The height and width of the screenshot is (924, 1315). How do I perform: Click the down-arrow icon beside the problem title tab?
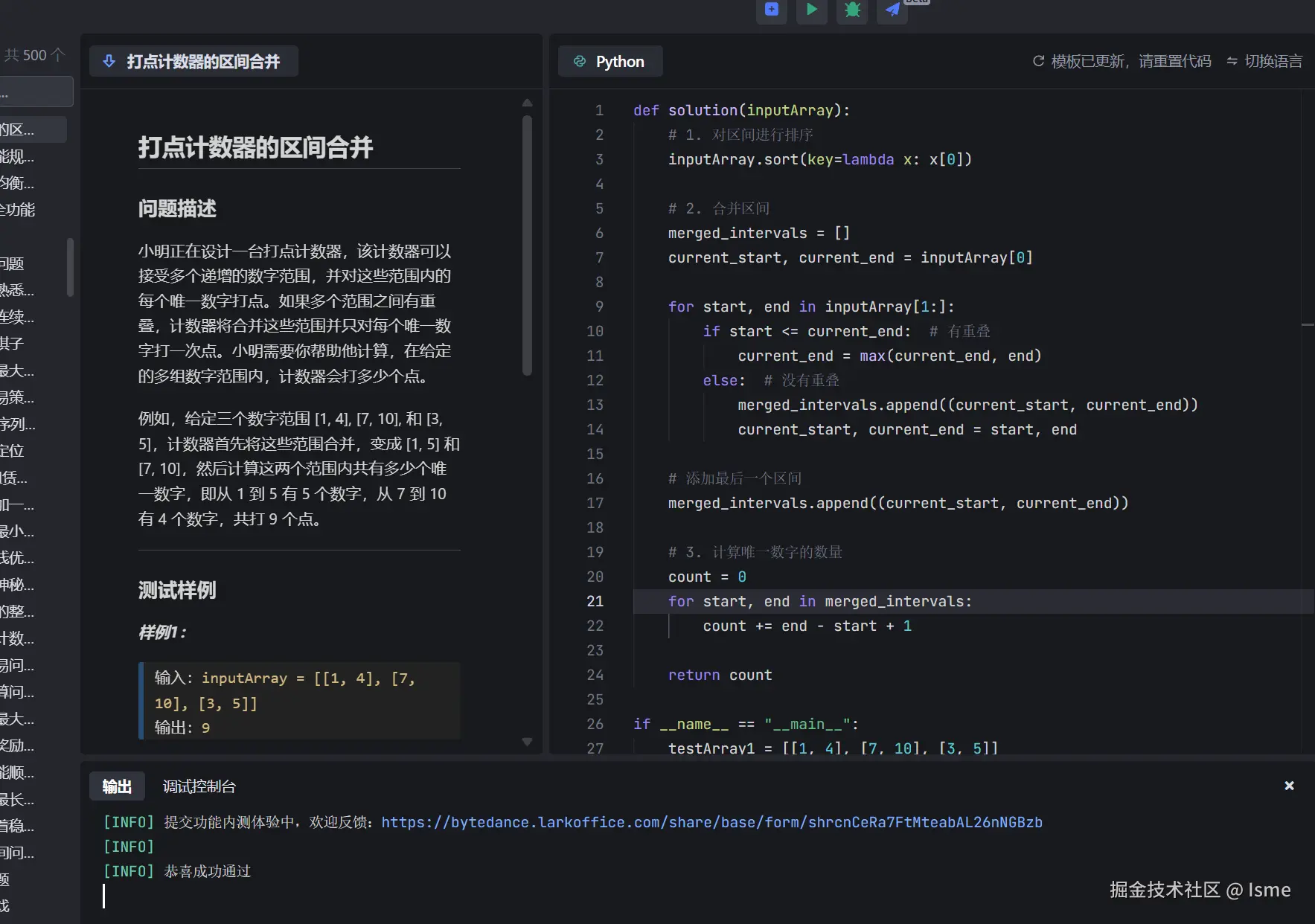[x=109, y=61]
